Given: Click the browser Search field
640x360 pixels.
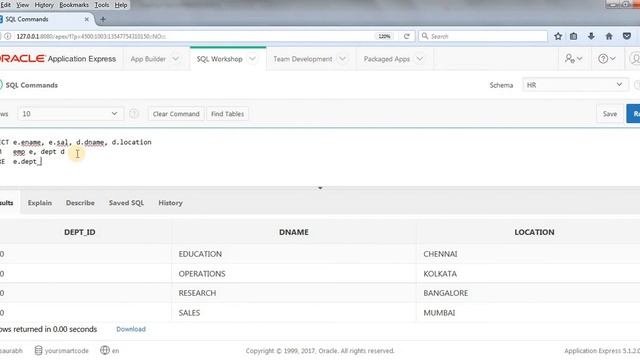Looking at the screenshot, I should pos(483,36).
